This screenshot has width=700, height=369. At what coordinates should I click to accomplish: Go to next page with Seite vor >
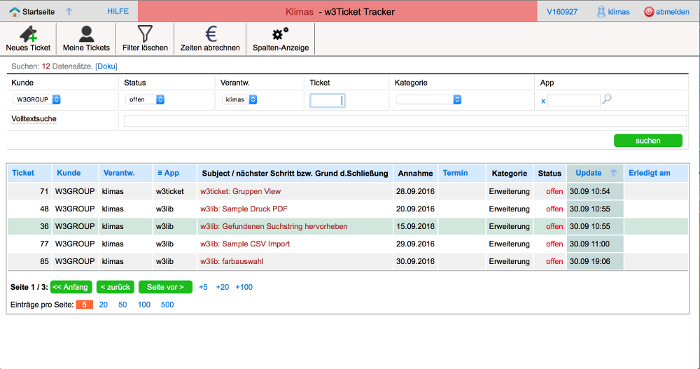166,287
